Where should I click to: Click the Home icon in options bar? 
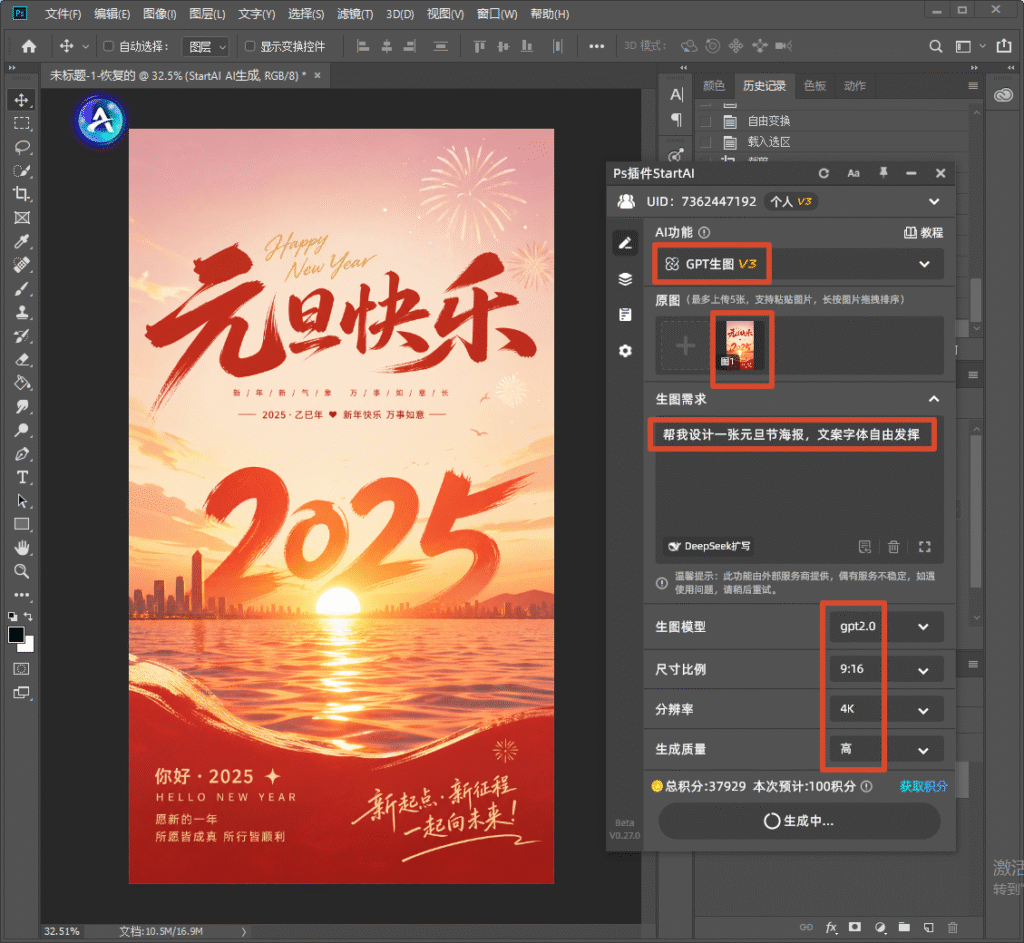(29, 46)
